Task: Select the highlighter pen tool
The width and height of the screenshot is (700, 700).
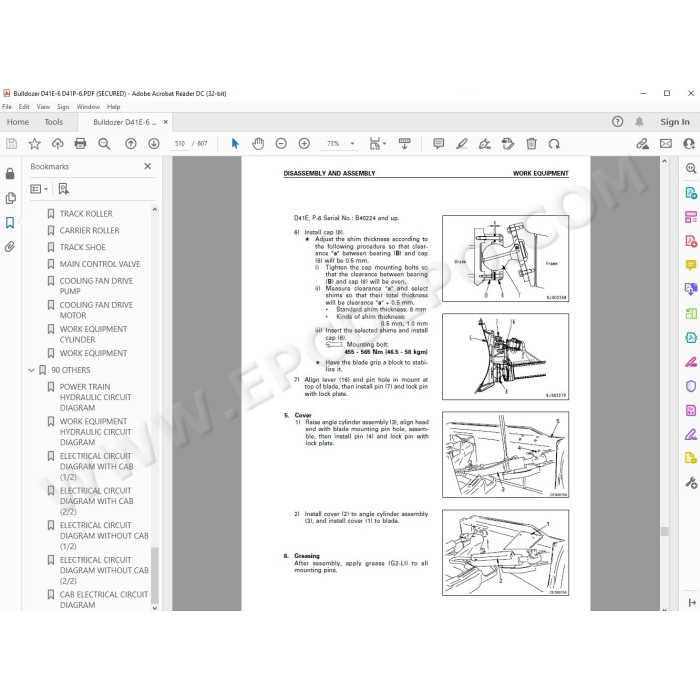Action: (x=462, y=144)
